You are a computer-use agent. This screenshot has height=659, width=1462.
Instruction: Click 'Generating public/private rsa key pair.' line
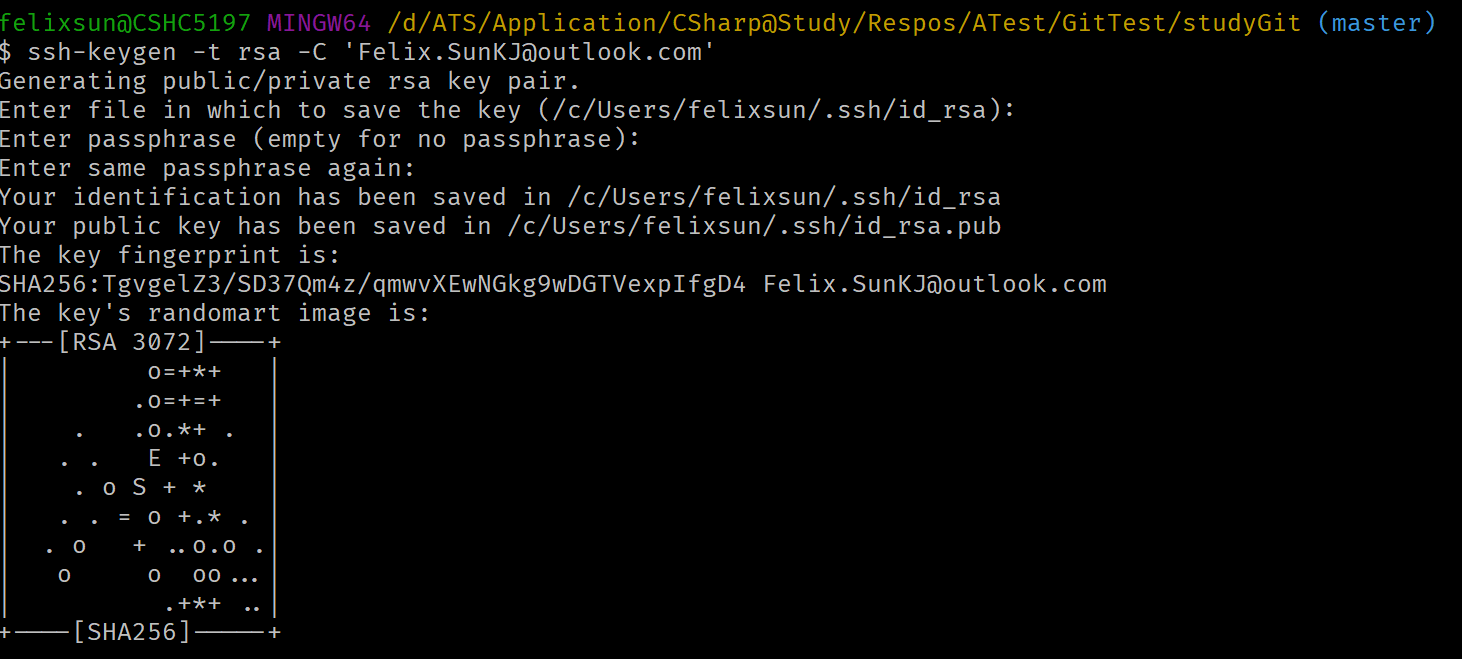(x=290, y=81)
